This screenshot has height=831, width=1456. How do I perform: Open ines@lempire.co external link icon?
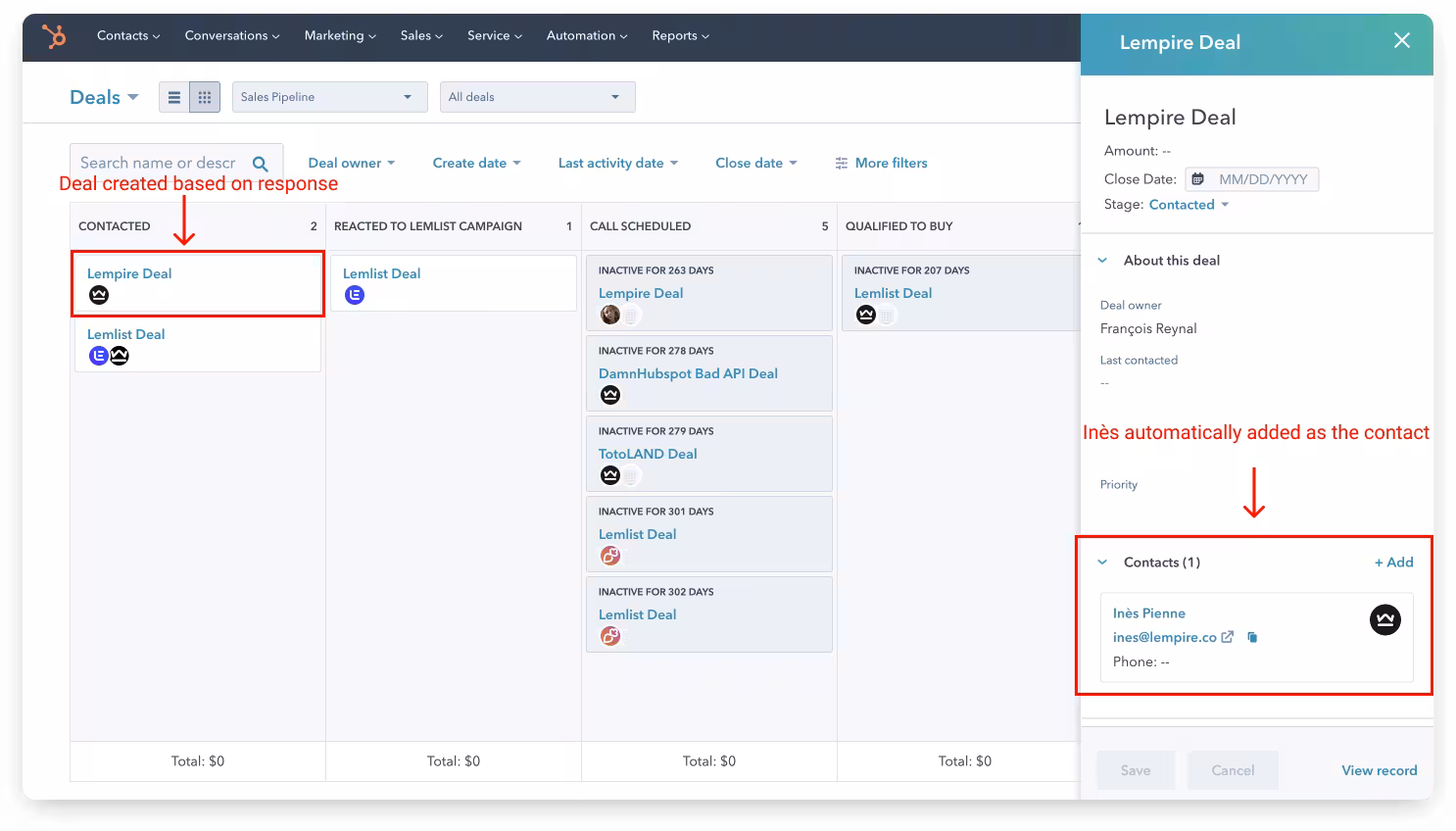(x=1227, y=637)
